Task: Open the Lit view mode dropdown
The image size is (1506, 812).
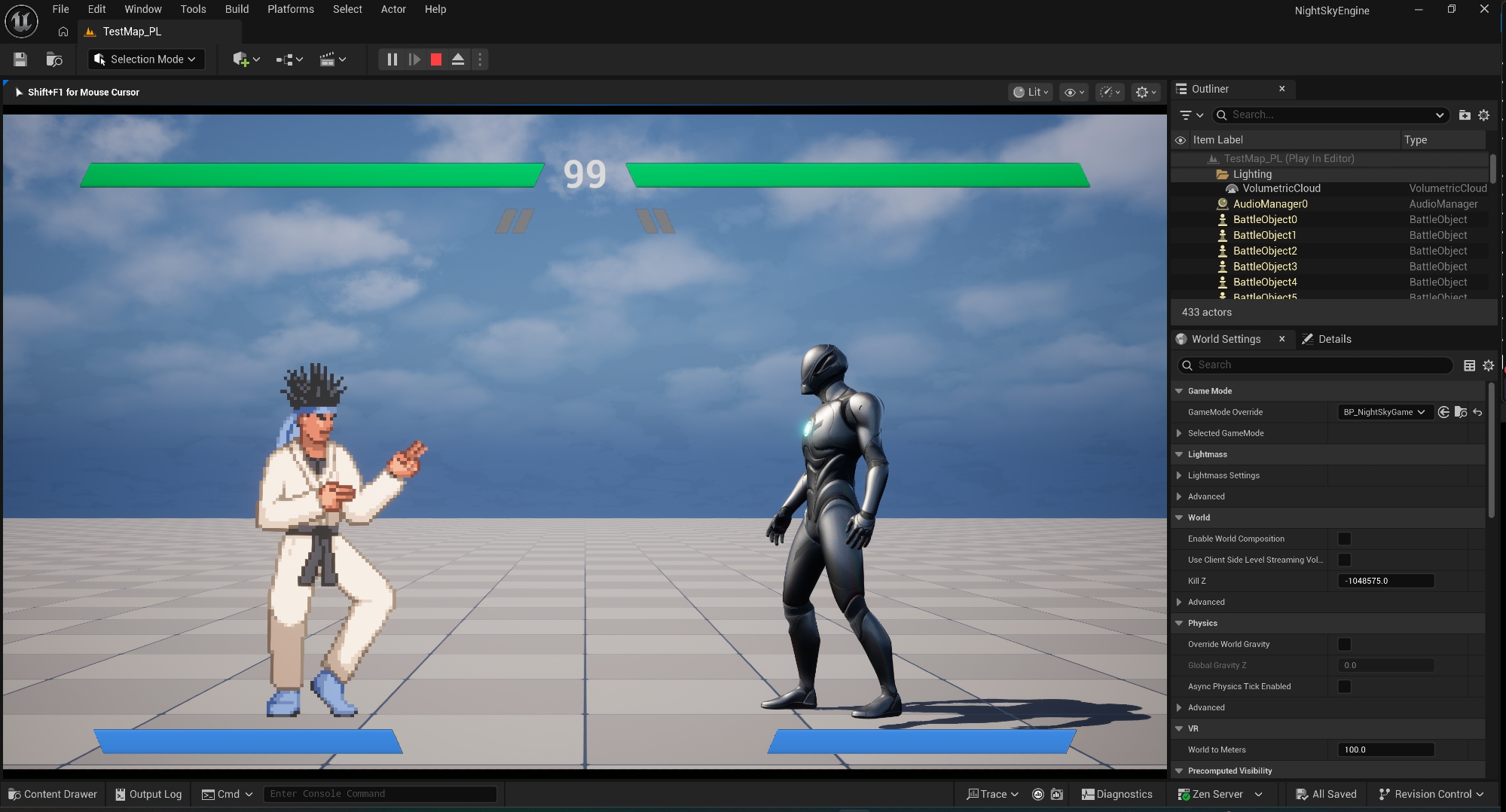Action: 1030,92
